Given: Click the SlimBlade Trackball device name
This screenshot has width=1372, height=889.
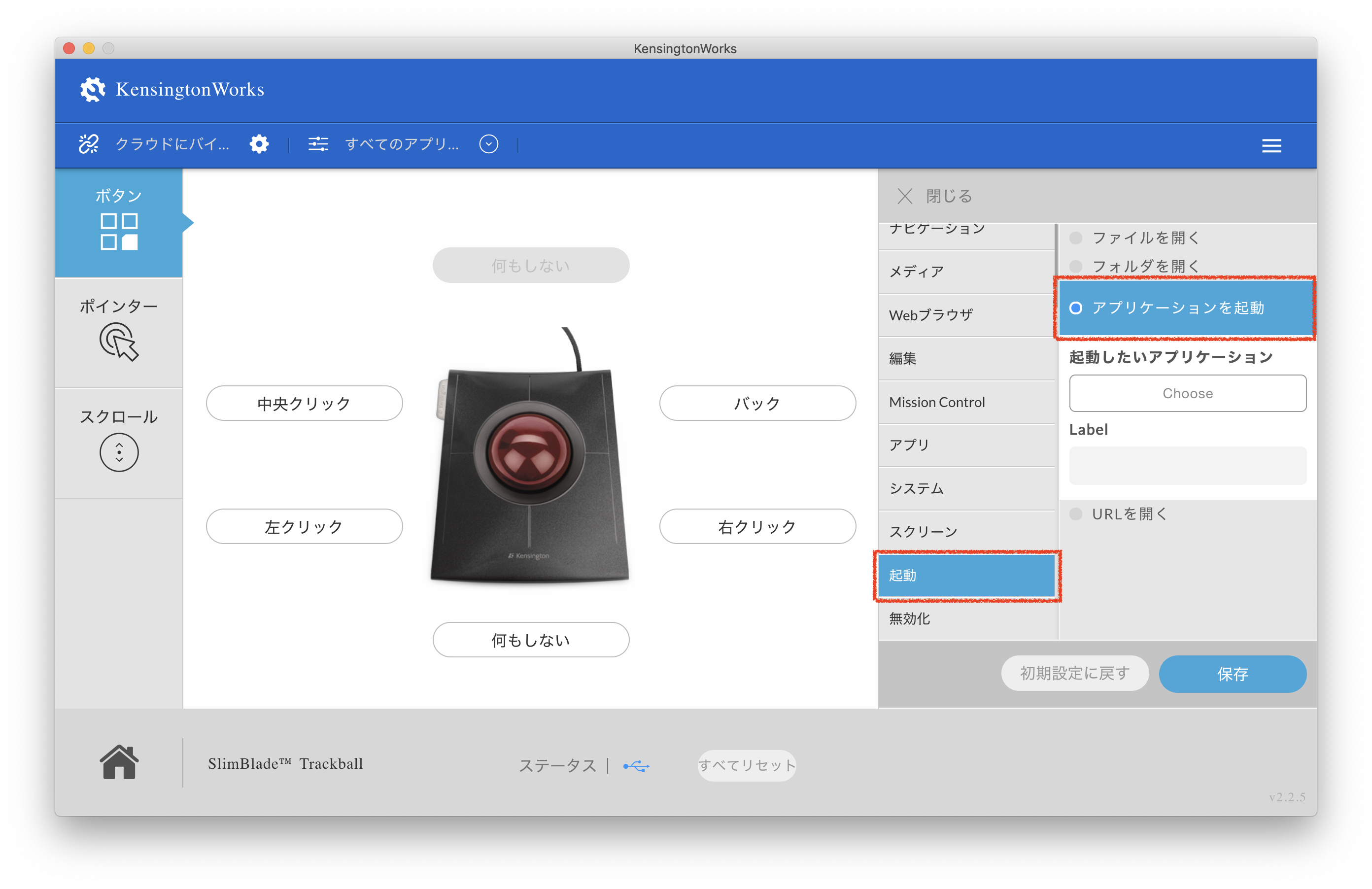Looking at the screenshot, I should coord(285,763).
